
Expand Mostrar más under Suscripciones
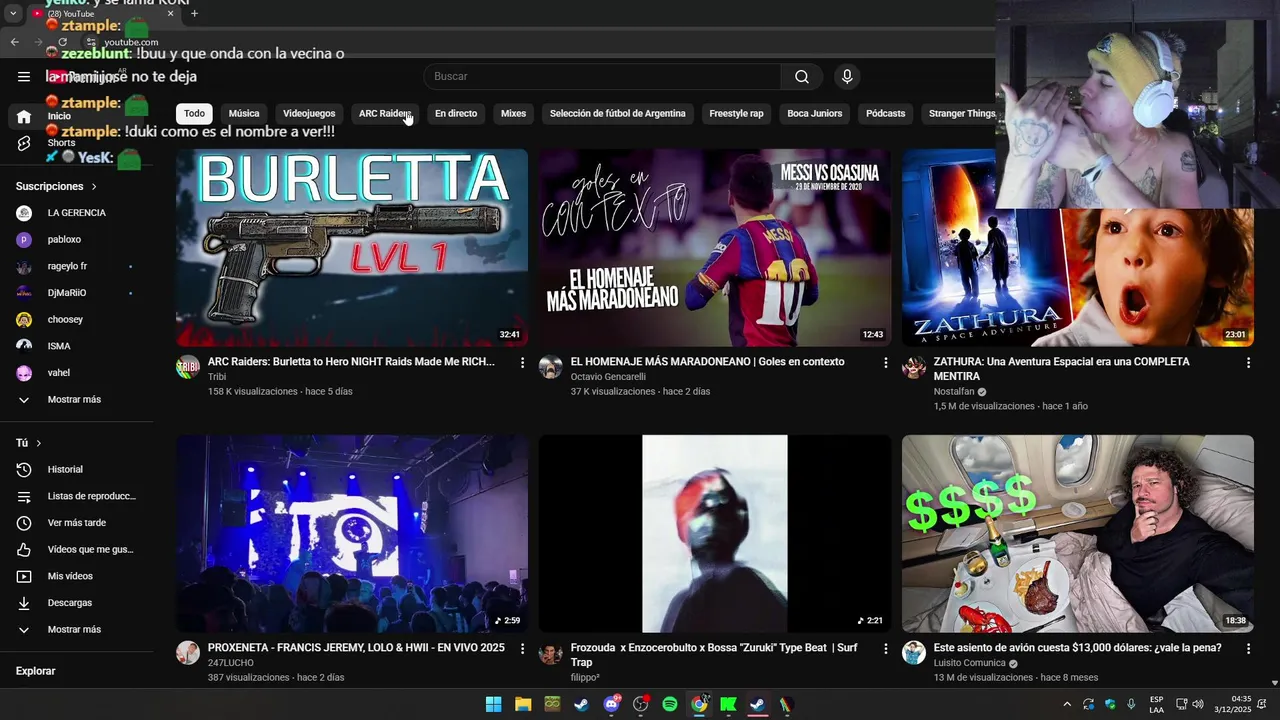78,399
